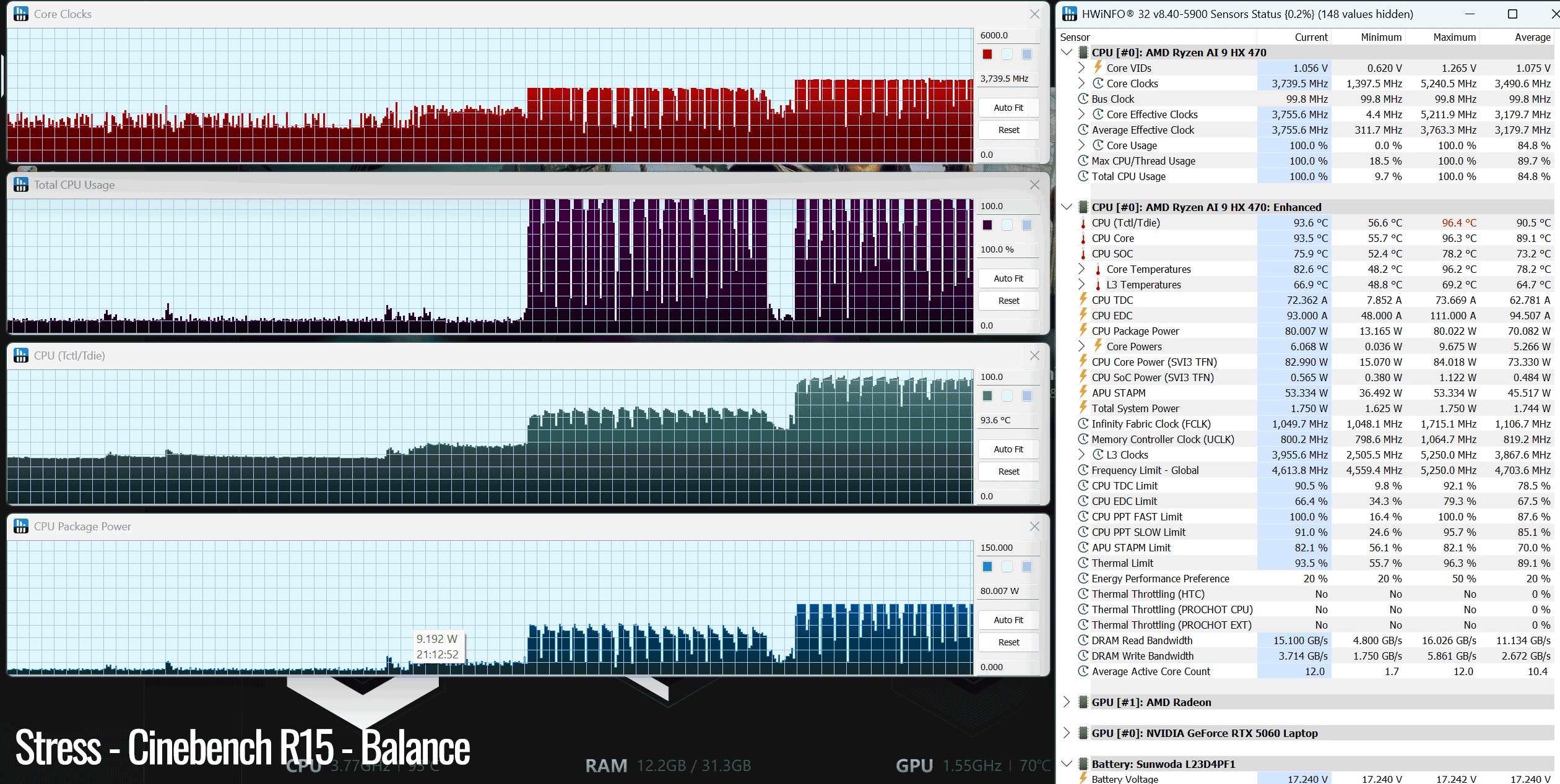This screenshot has height=784, width=1560.
Task: Click the Total CPU Usage window icon
Action: (21, 184)
